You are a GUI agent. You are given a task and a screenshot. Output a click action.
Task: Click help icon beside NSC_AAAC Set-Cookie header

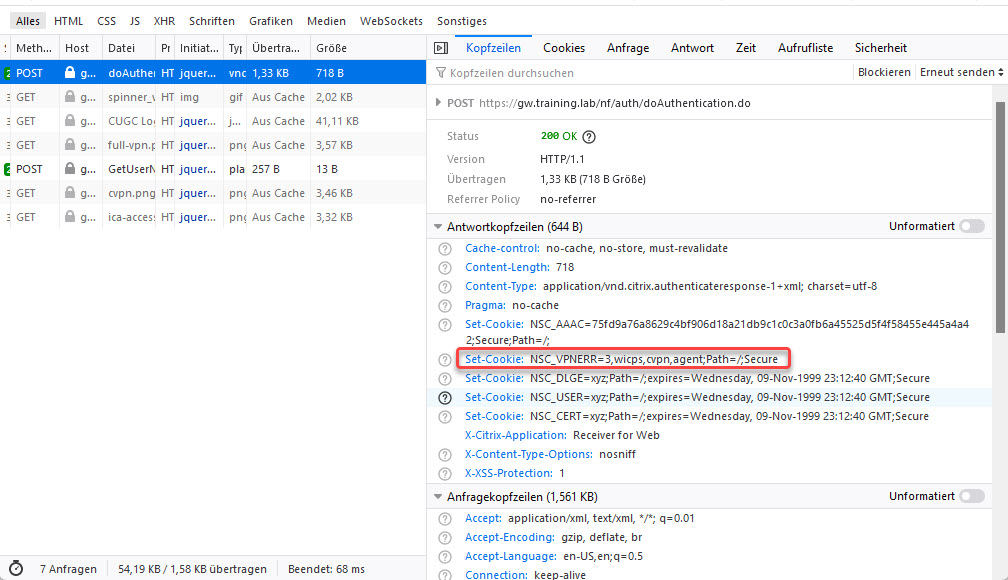[445, 325]
